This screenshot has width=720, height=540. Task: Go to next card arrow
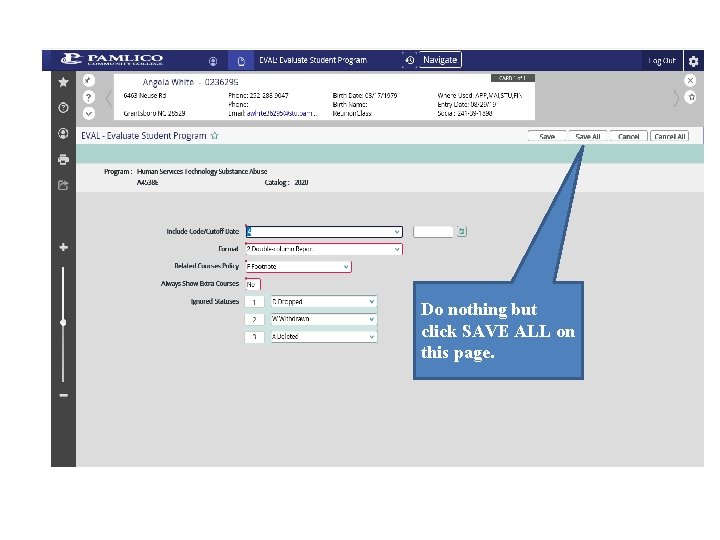pyautogui.click(x=675, y=98)
